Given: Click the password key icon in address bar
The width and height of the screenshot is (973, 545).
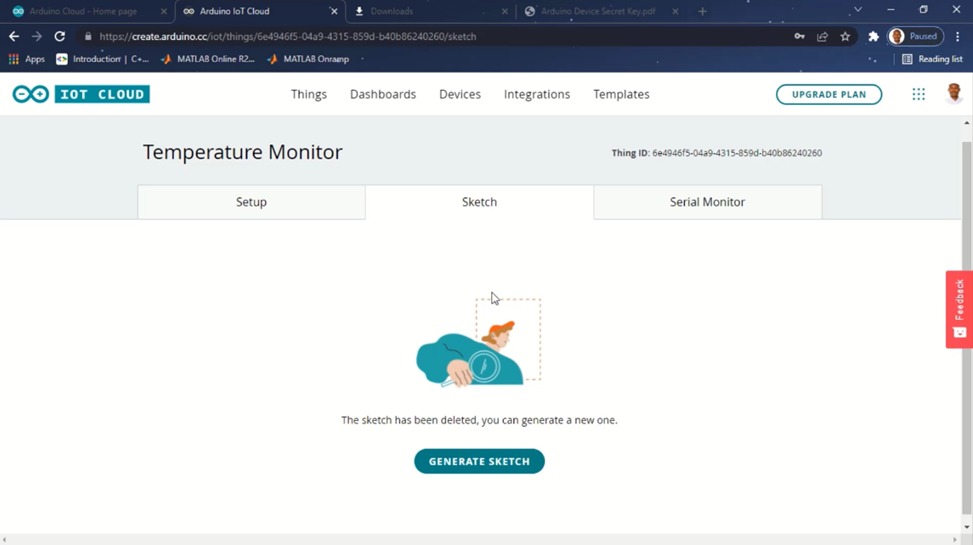Looking at the screenshot, I should pyautogui.click(x=799, y=37).
